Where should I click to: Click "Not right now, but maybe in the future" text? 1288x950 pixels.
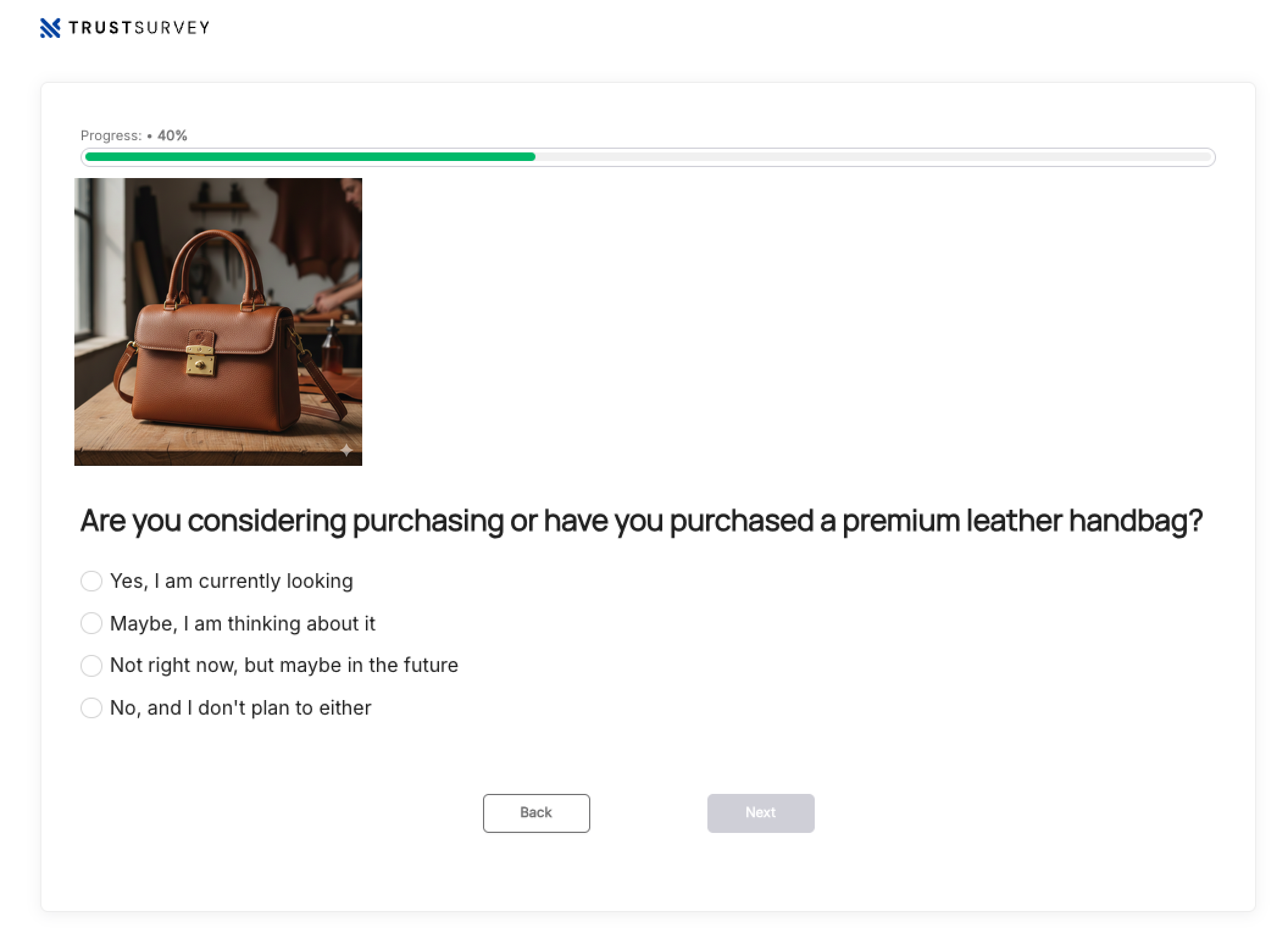pos(284,665)
